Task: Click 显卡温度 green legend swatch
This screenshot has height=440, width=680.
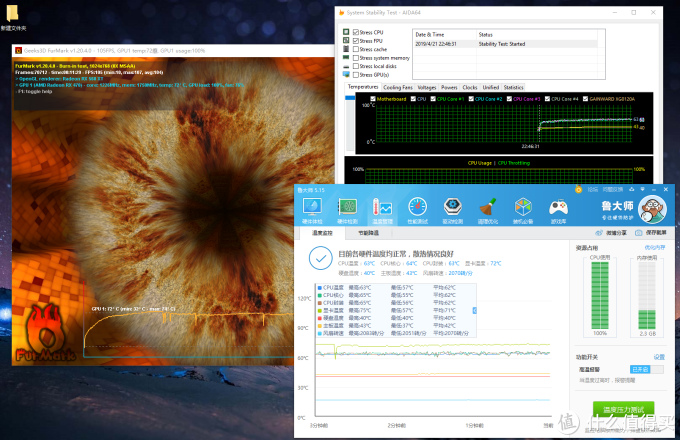Action: click(320, 310)
